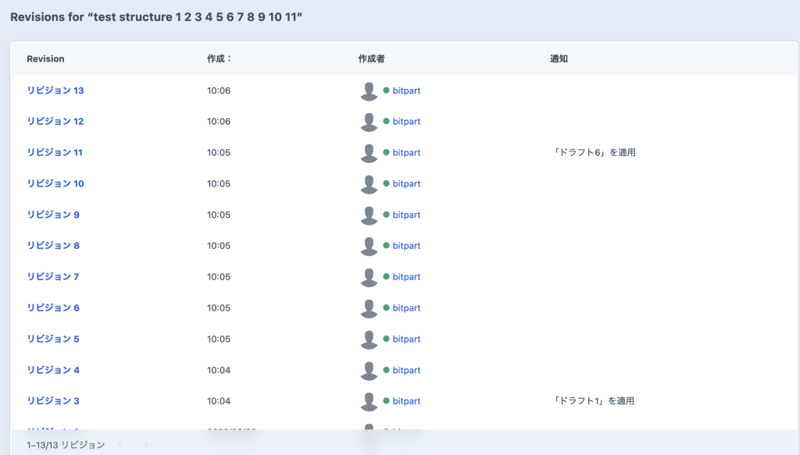
Task: Click bitpart author link in Revision 12 row
Action: click(x=406, y=122)
